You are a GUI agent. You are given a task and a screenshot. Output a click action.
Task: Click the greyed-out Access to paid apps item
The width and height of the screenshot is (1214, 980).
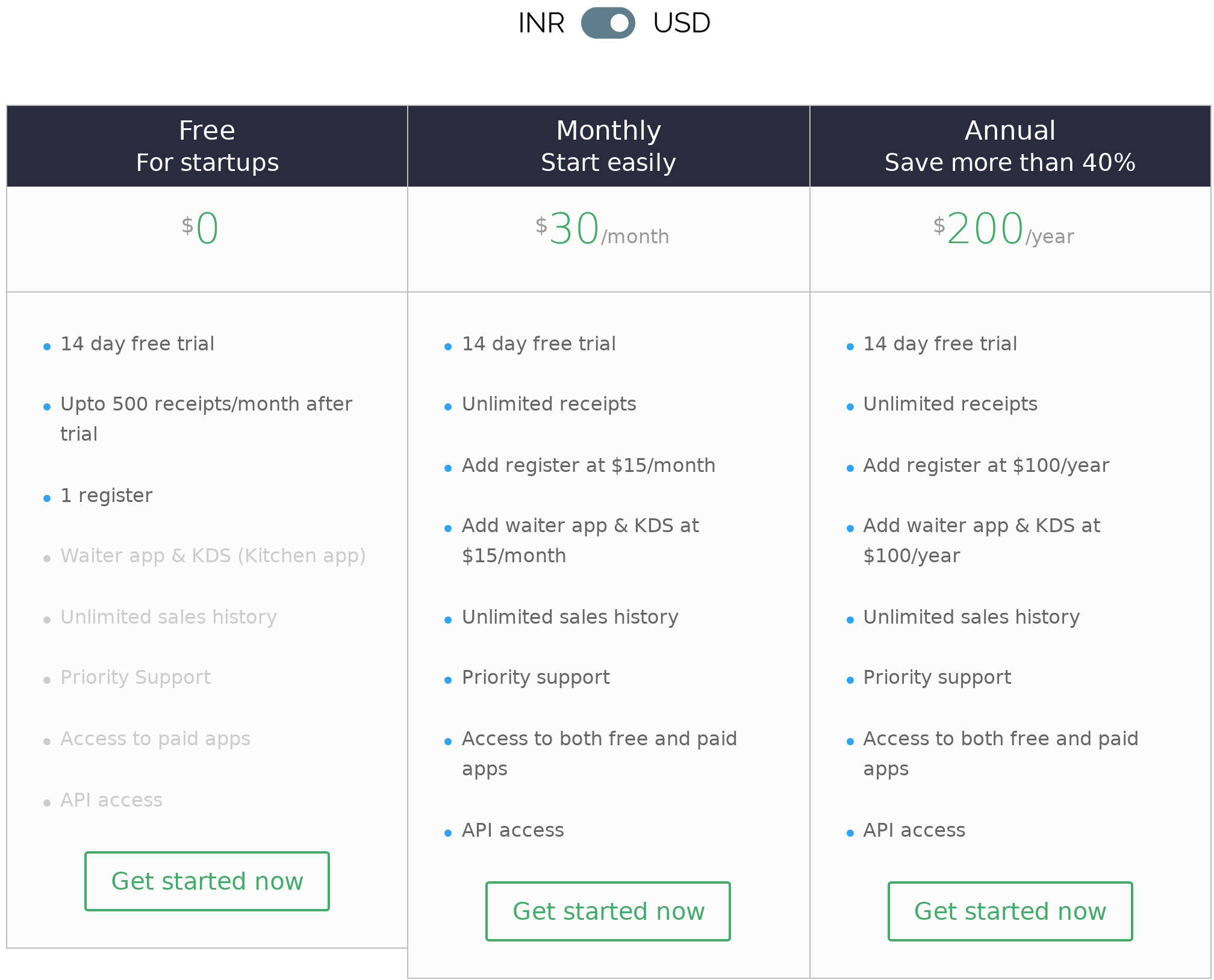pyautogui.click(x=155, y=739)
